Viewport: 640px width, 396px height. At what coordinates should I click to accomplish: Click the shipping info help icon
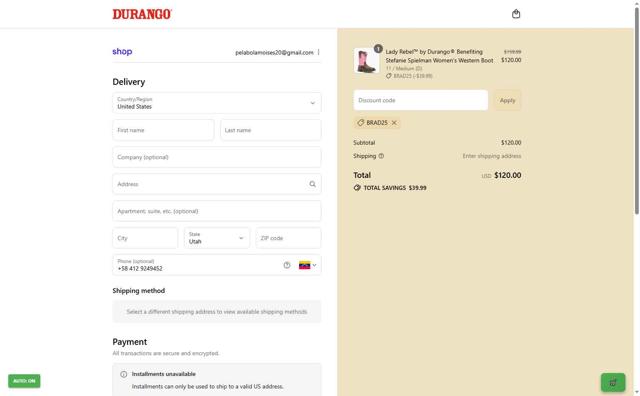(x=381, y=156)
